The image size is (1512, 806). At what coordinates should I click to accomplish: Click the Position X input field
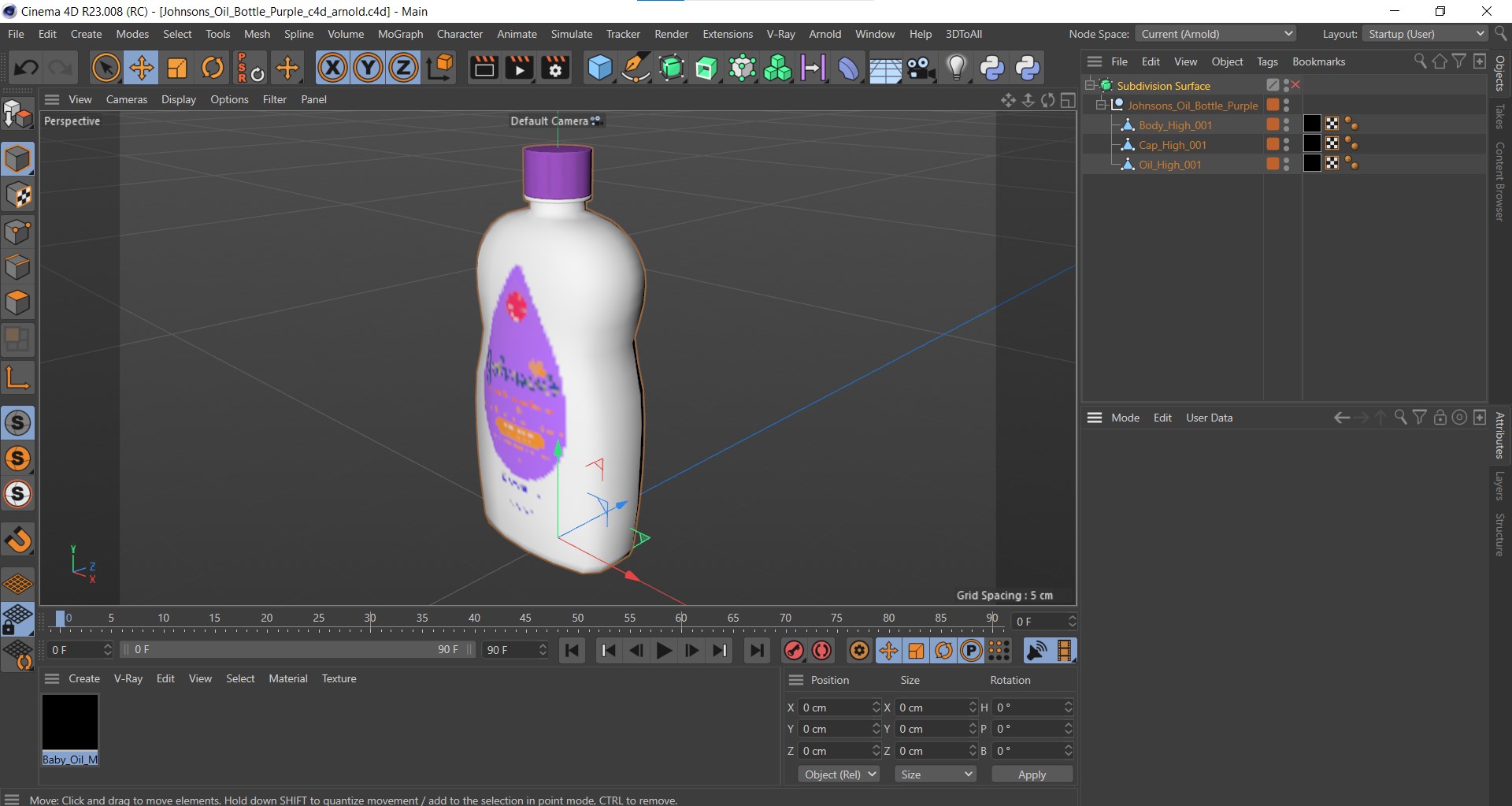[838, 708]
